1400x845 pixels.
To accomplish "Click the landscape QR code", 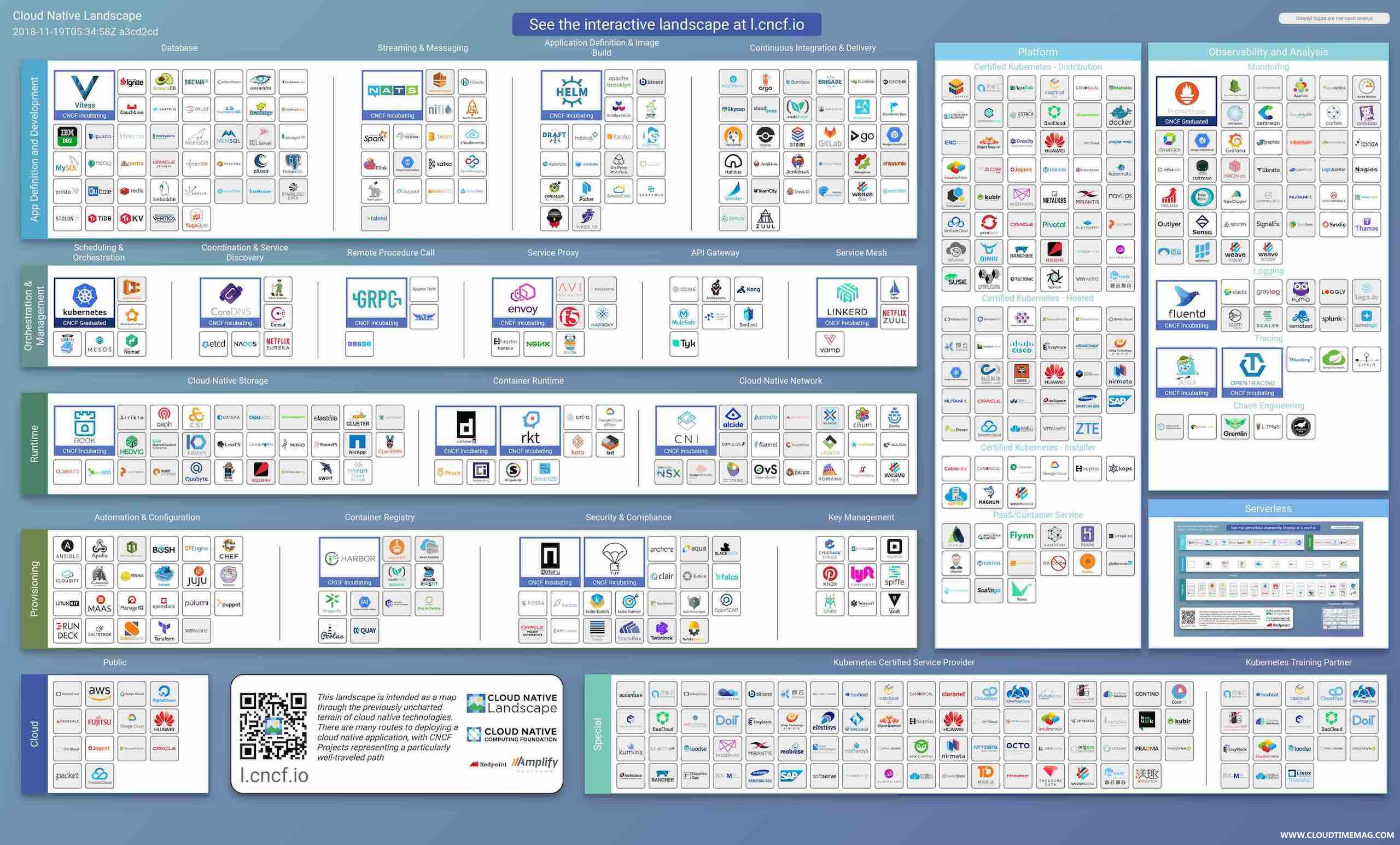I will tap(273, 726).
